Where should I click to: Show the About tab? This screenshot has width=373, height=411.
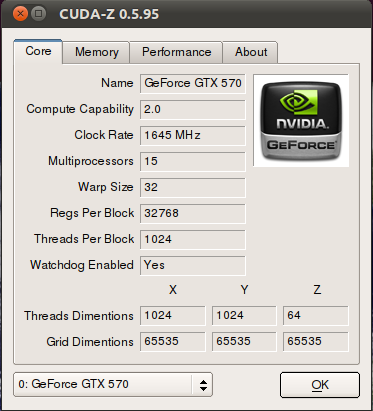pyautogui.click(x=251, y=52)
